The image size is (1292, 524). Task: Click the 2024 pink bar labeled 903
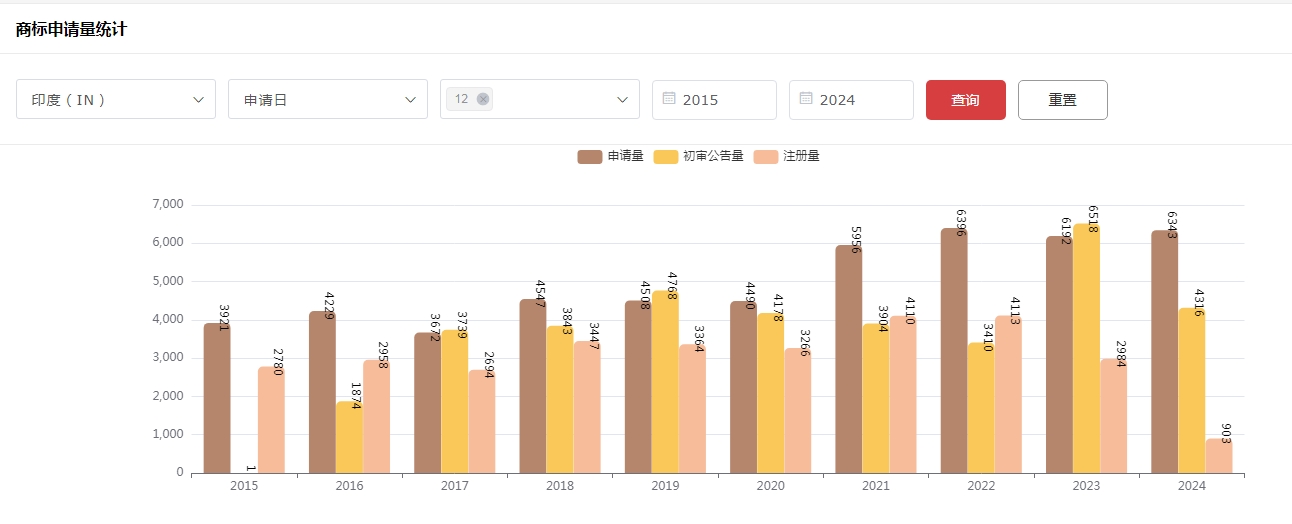(1218, 457)
